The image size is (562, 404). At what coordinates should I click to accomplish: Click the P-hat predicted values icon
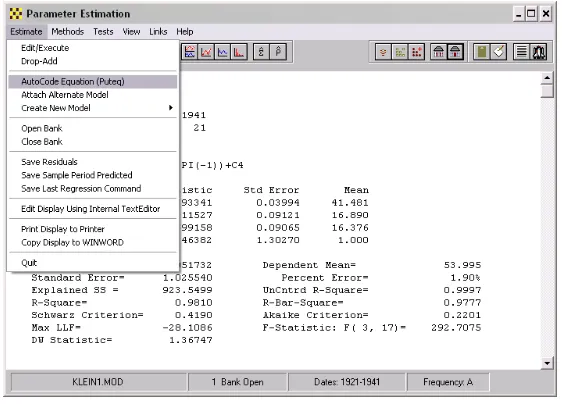tap(278, 52)
